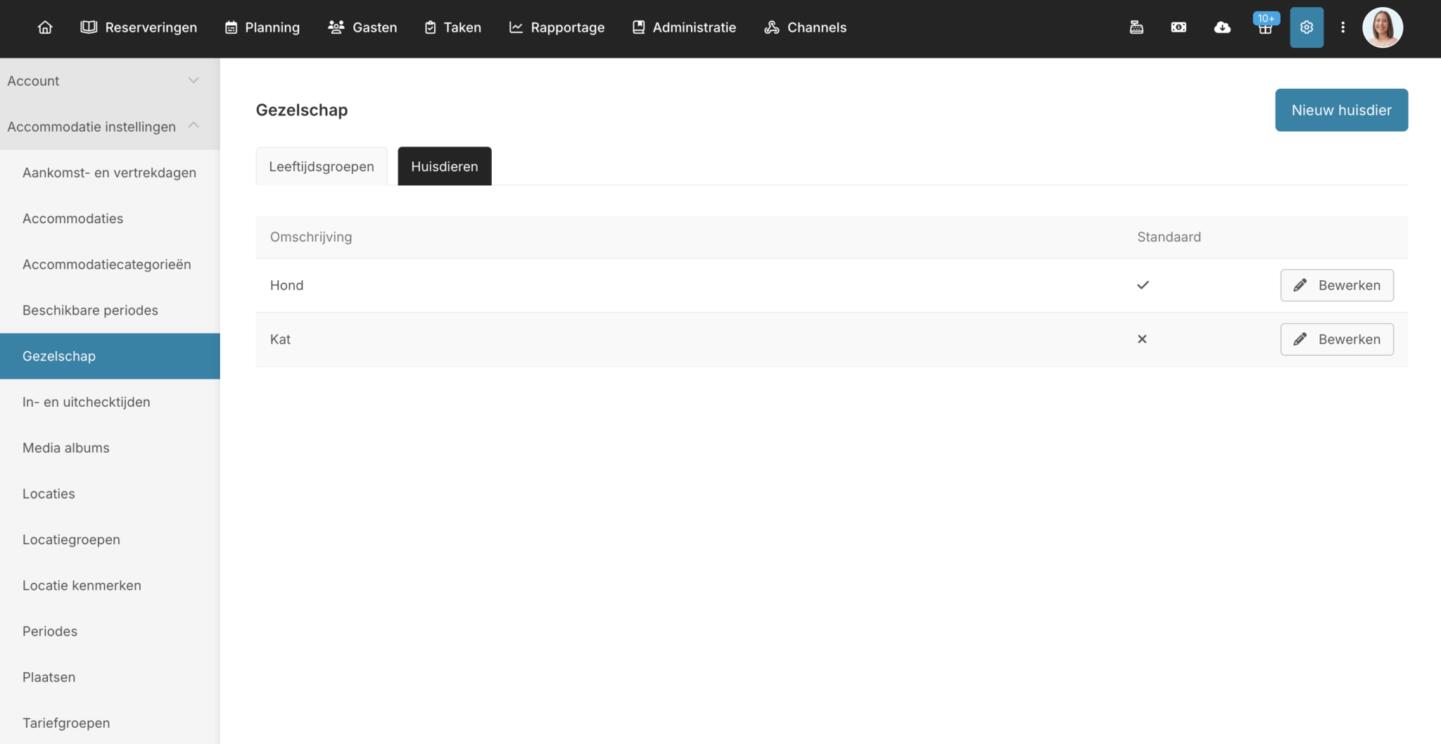Click the user profile avatar
1441x744 pixels.
click(x=1382, y=28)
